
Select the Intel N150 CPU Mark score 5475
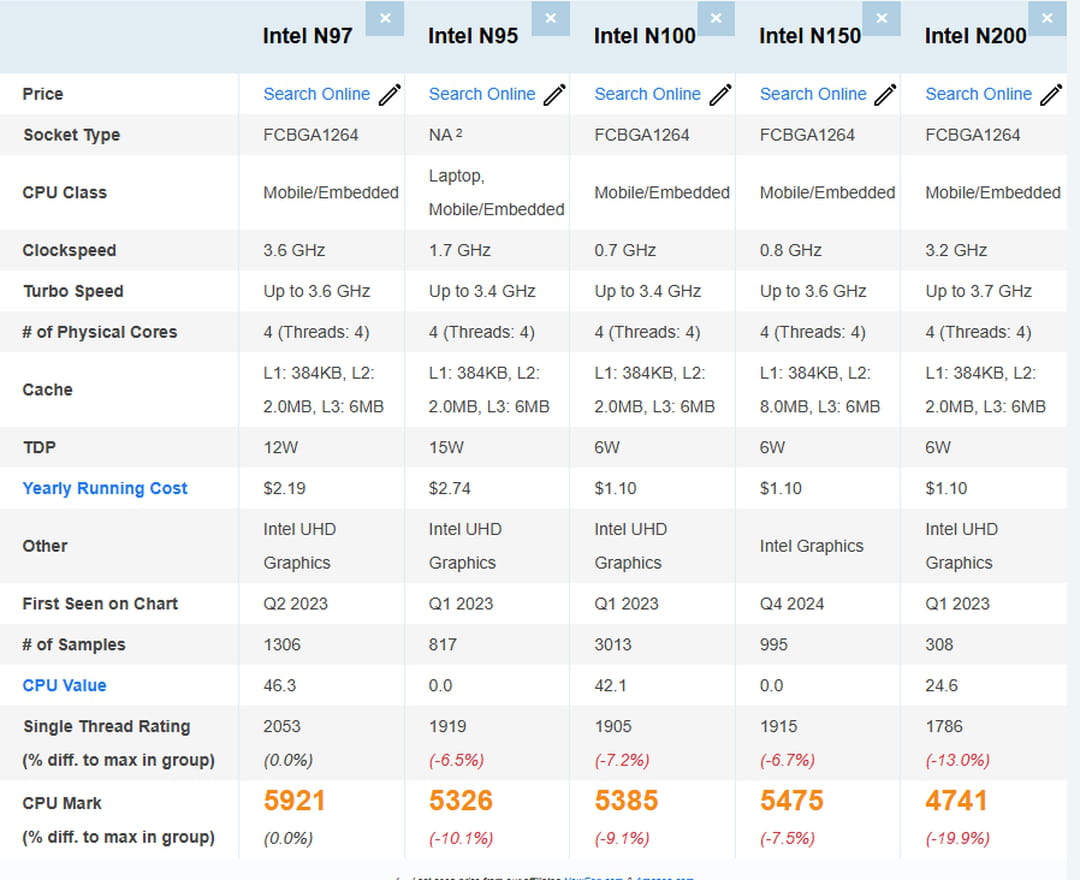(x=791, y=801)
